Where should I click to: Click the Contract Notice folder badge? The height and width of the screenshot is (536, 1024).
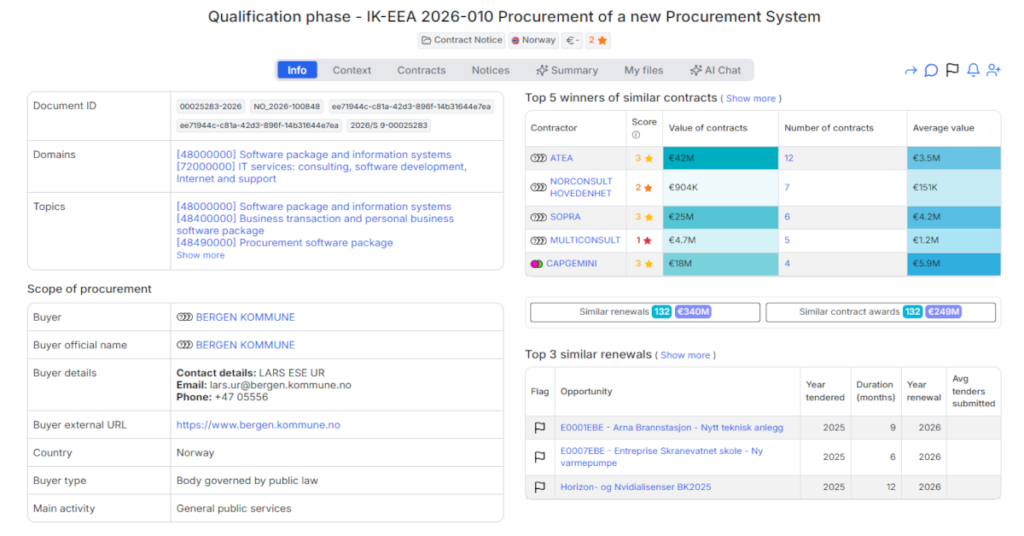click(461, 40)
